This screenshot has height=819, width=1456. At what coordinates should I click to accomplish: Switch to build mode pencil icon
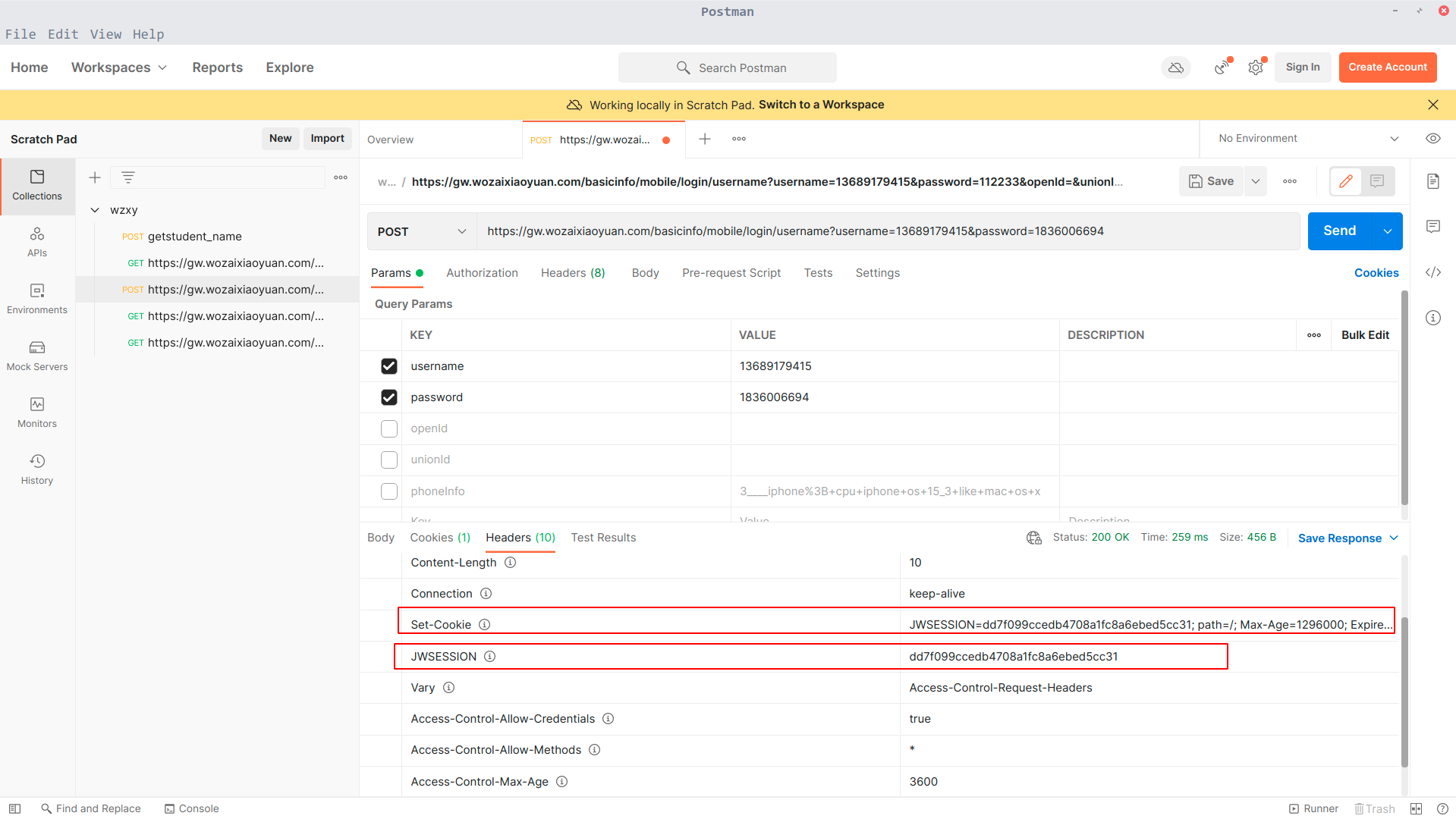pyautogui.click(x=1346, y=181)
